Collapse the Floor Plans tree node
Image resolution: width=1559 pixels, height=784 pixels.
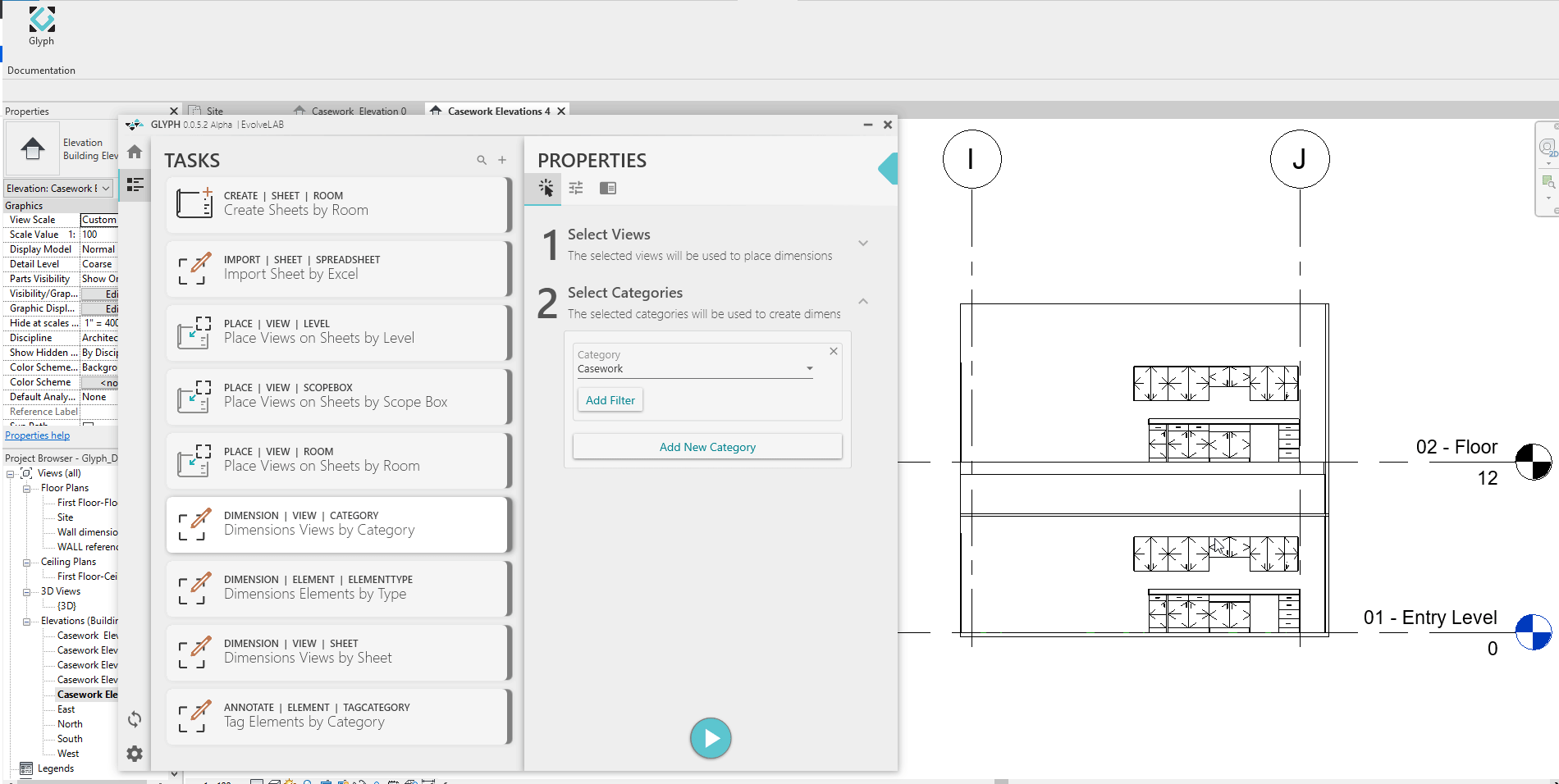[x=27, y=489]
